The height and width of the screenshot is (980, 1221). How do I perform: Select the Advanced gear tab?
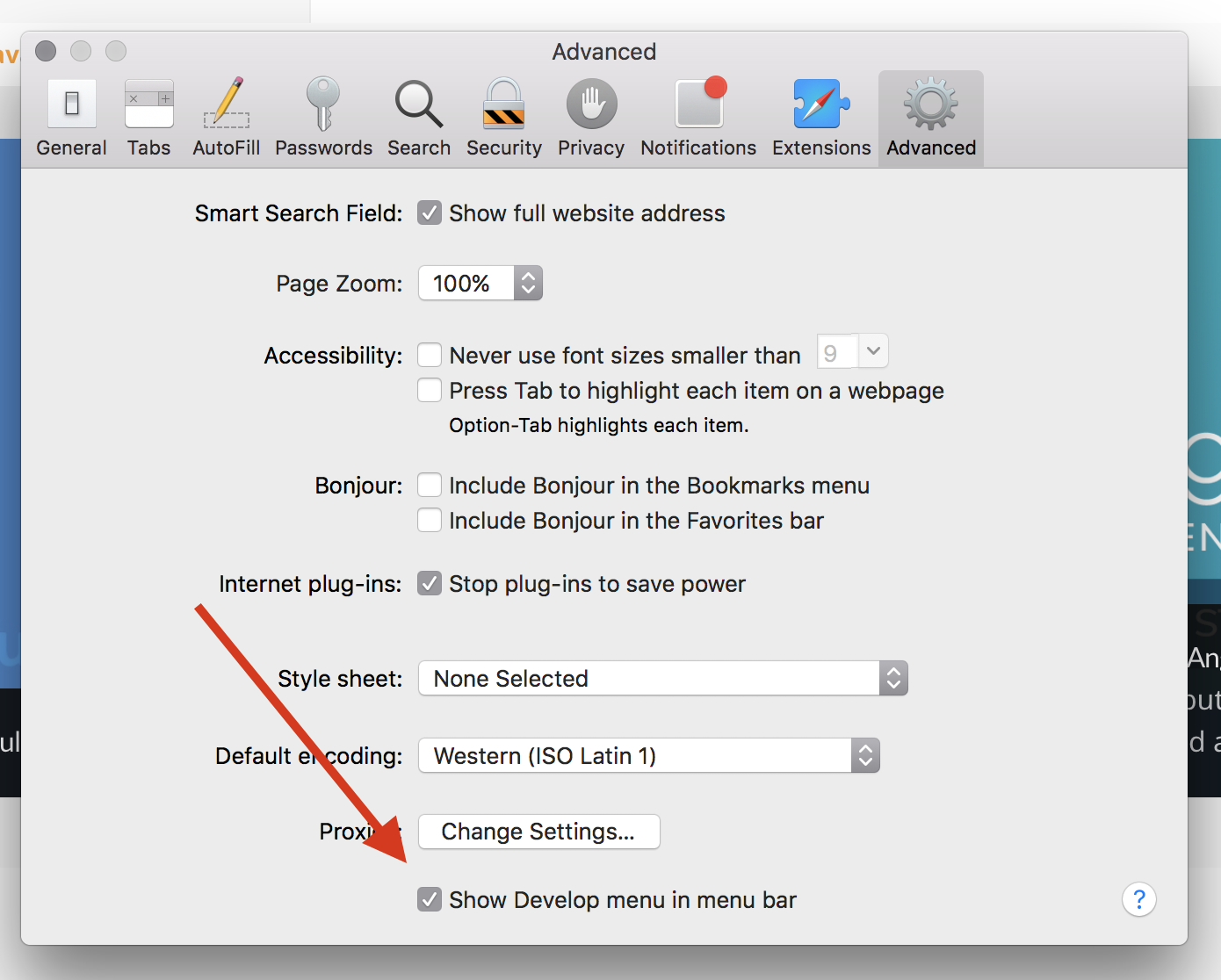click(931, 119)
